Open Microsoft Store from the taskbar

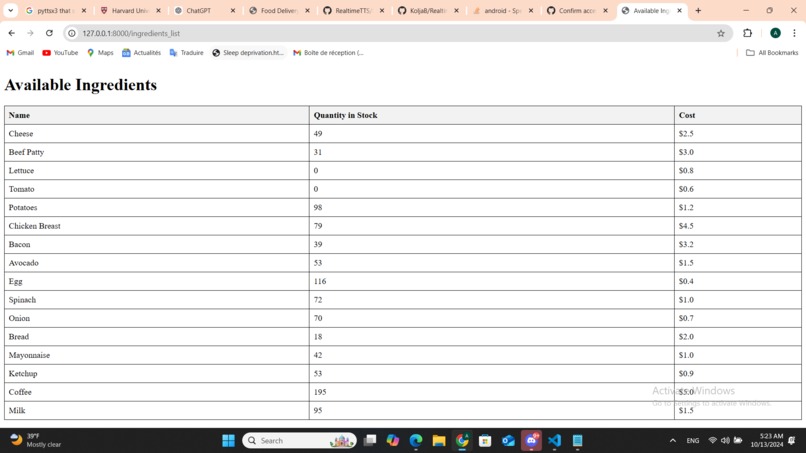point(485,441)
